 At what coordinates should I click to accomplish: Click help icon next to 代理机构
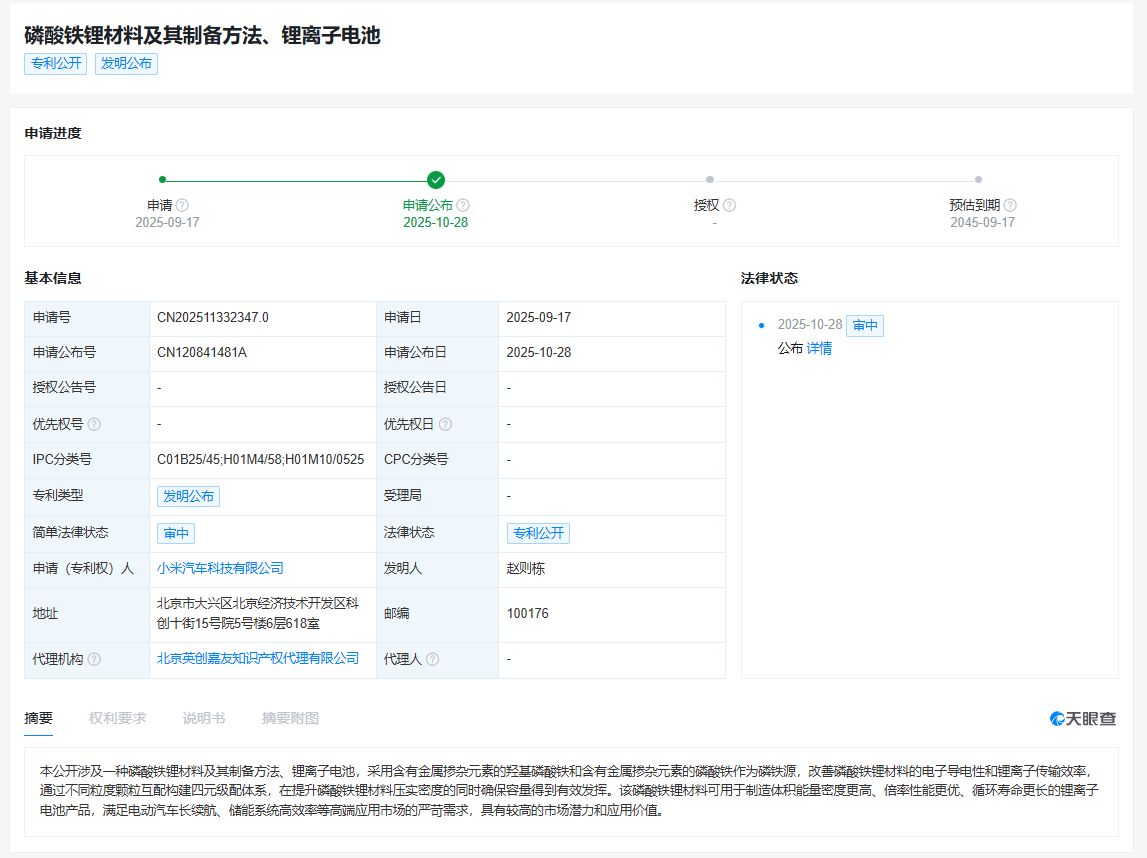click(94, 659)
